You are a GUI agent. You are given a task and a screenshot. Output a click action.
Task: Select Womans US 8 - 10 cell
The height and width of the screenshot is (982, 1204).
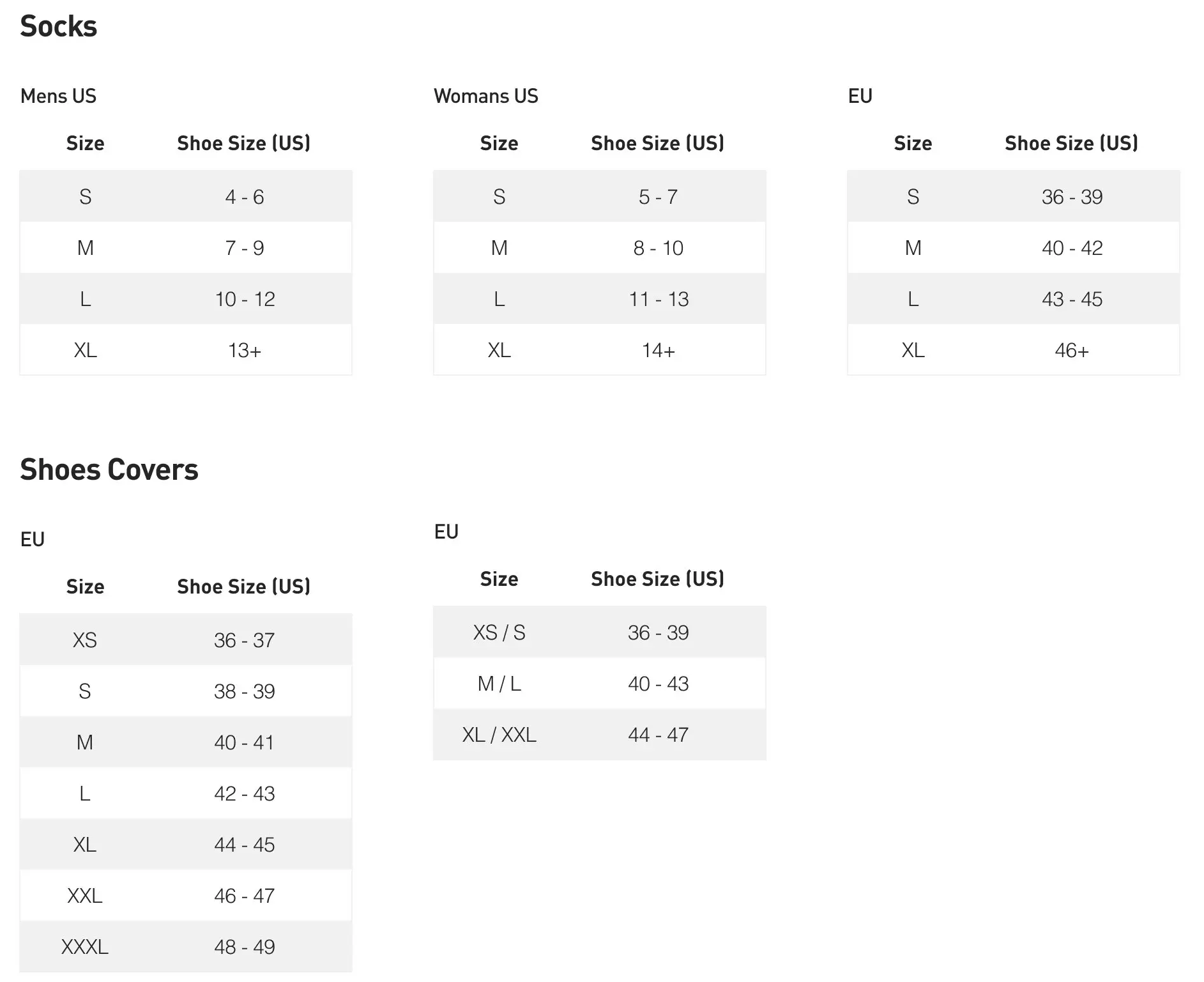click(659, 248)
